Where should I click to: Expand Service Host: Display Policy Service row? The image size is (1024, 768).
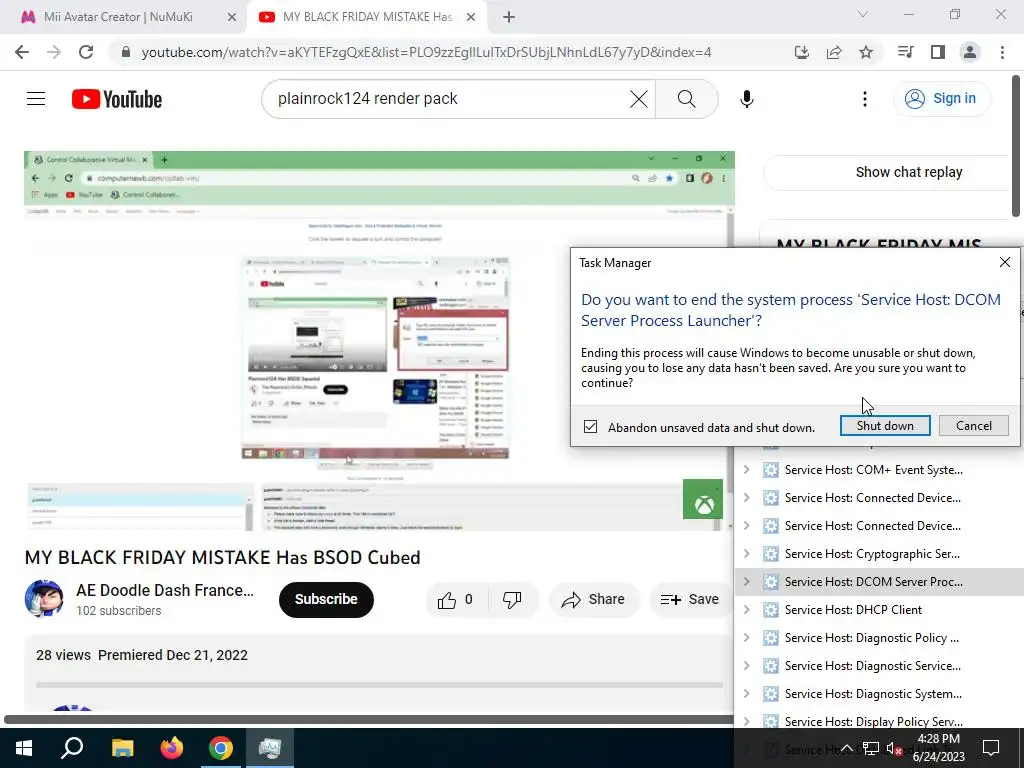tap(746, 722)
